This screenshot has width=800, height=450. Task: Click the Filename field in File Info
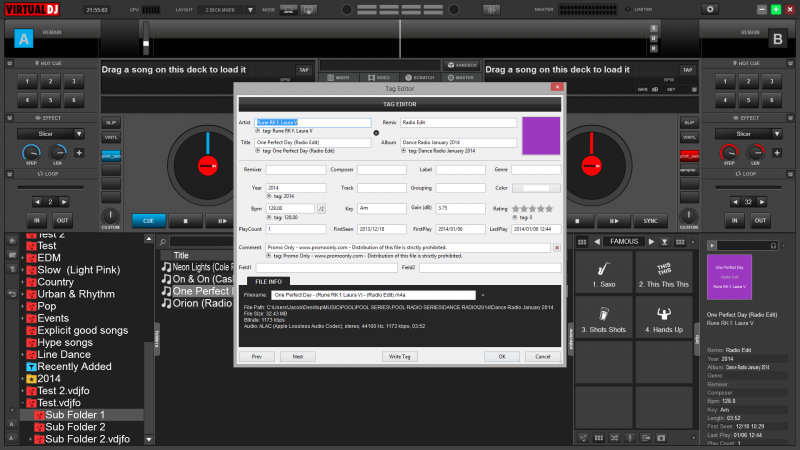tap(373, 295)
